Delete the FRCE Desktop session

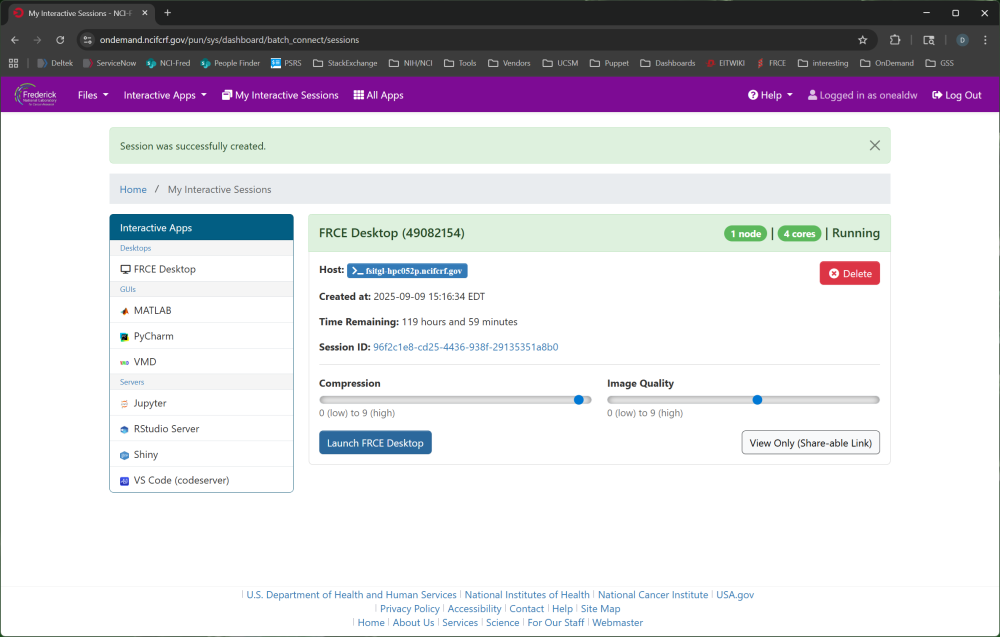pyautogui.click(x=849, y=274)
